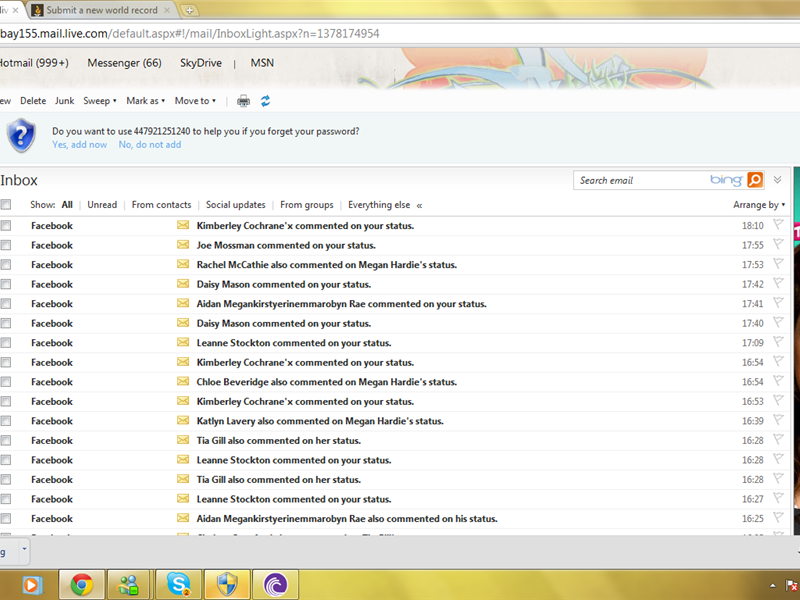800x600 pixels.
Task: Select the checkbox for Joe Mossman's message
Action: (6, 245)
